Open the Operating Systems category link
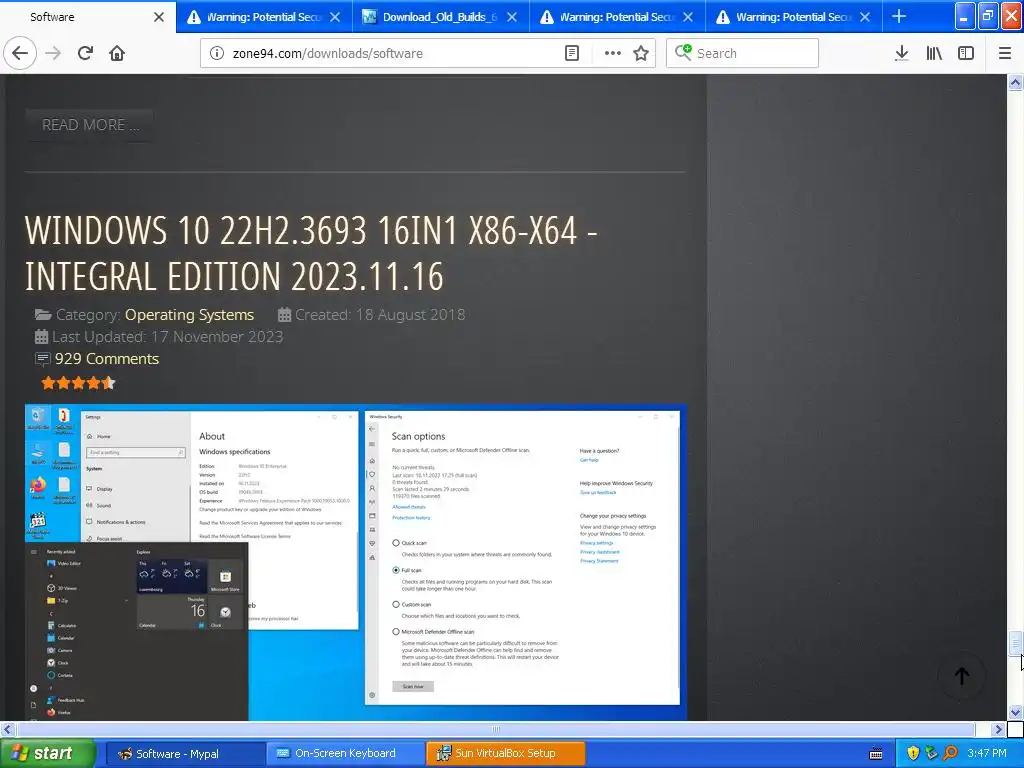Screen dimensions: 1024x768 click(189, 315)
